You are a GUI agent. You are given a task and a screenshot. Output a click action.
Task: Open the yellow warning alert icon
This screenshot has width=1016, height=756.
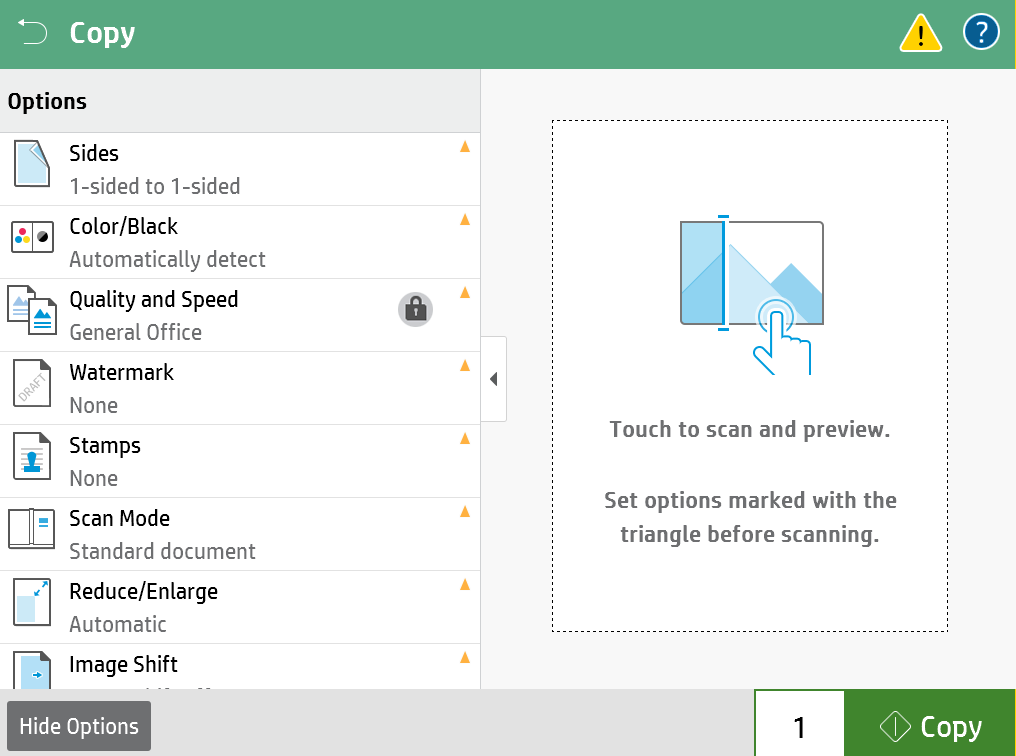pos(920,34)
